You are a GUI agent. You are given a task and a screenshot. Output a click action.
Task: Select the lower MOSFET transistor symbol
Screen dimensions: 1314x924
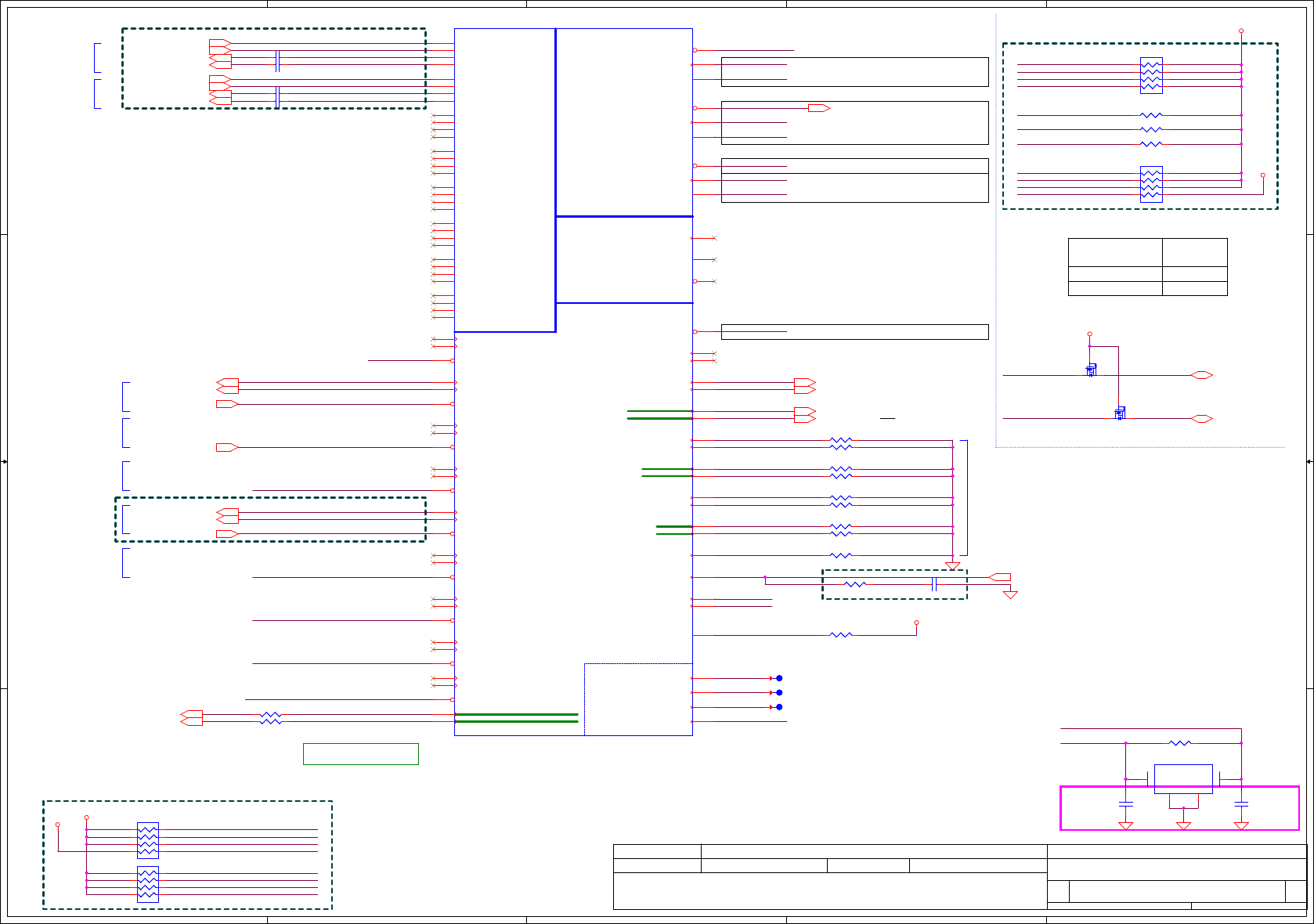tap(1121, 413)
